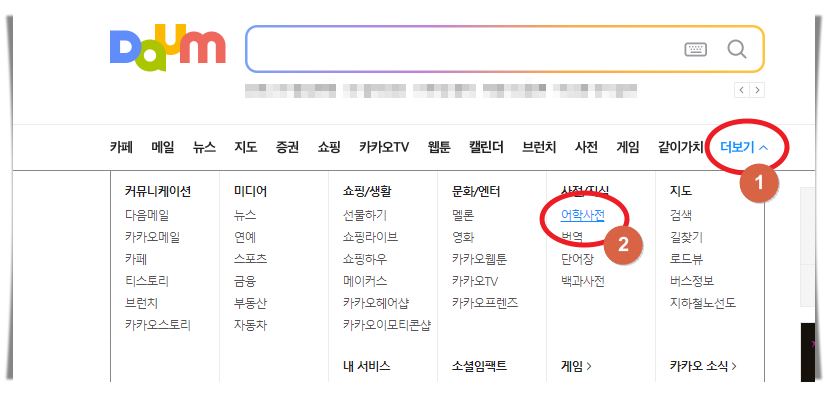Viewport: 828px width, 395px height.
Task: Open 쇼핑 in top navigation
Action: (329, 147)
